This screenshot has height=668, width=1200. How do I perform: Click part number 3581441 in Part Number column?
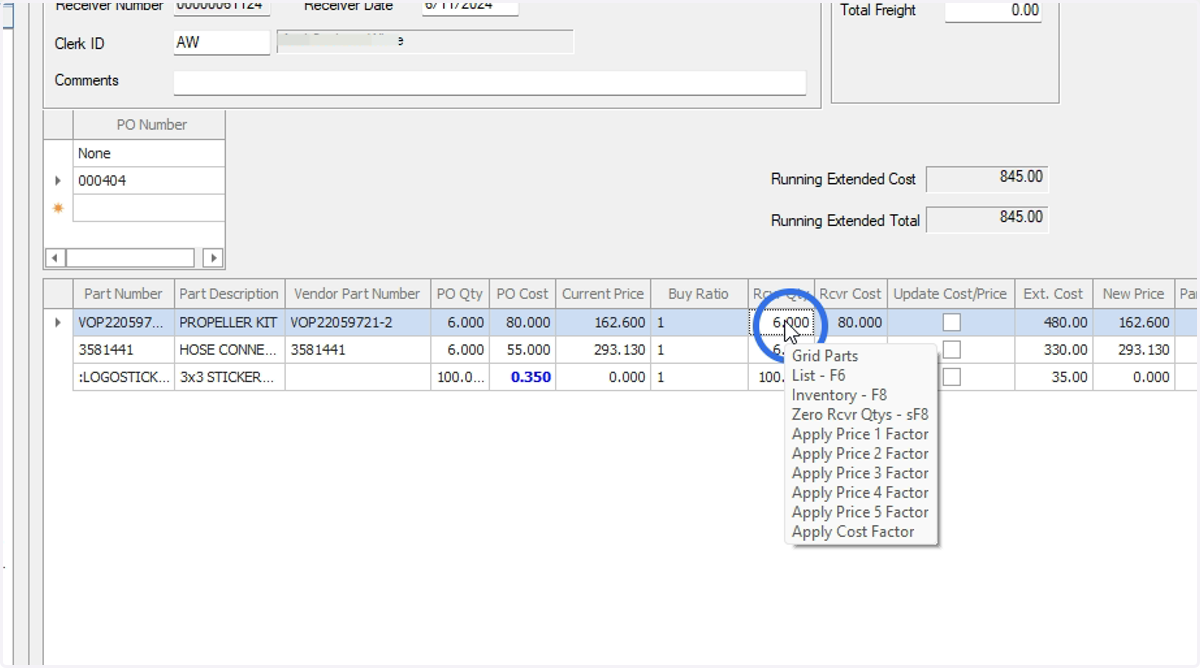click(123, 350)
